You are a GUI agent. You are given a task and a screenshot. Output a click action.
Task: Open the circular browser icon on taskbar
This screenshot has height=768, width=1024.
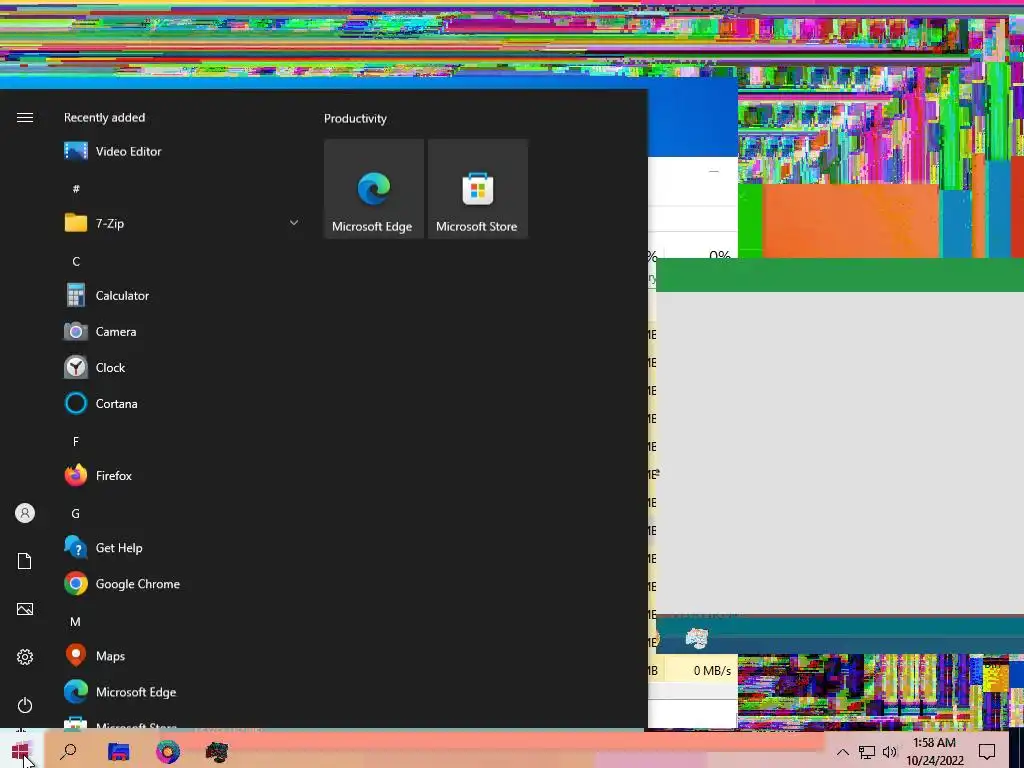pyautogui.click(x=168, y=752)
